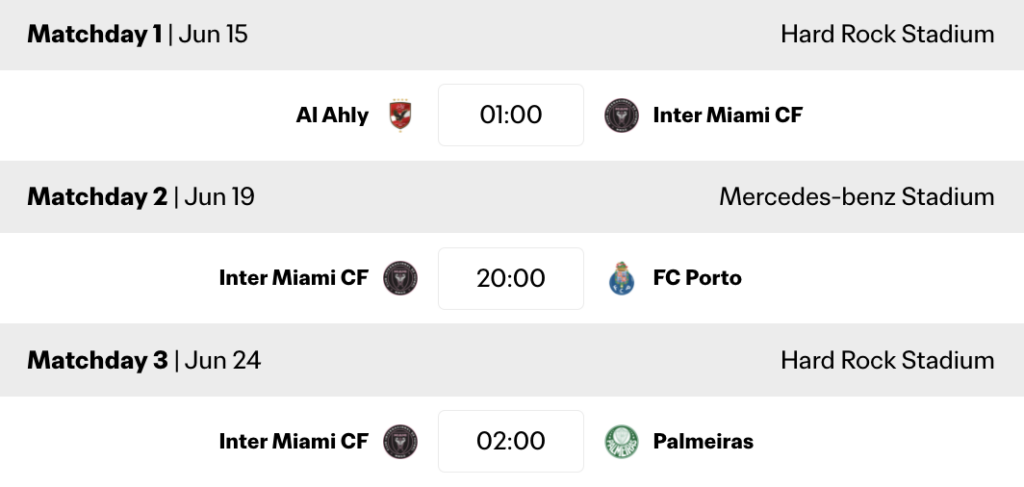This screenshot has height=487, width=1024.
Task: Select the Al Ahly team name
Action: 332,115
